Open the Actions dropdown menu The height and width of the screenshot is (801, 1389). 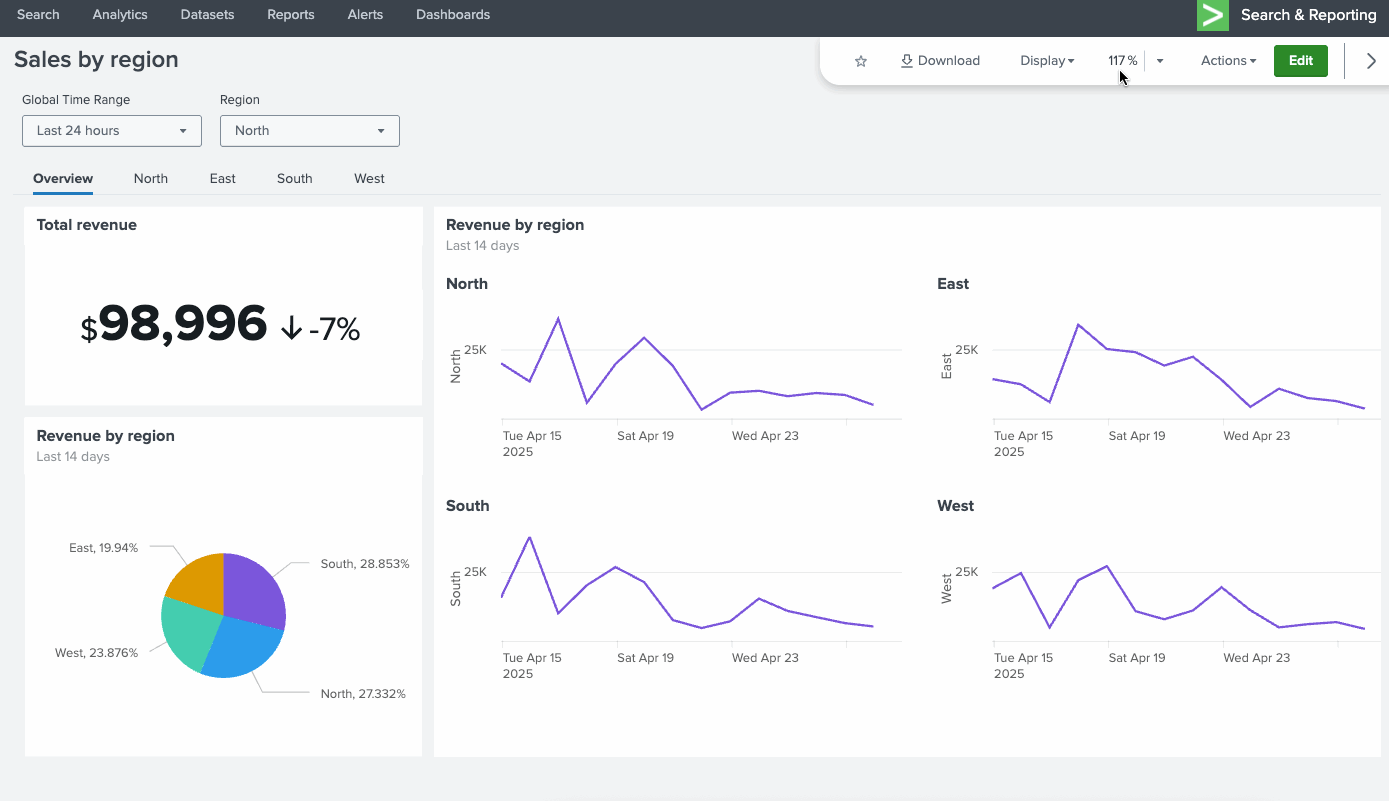click(x=1228, y=61)
